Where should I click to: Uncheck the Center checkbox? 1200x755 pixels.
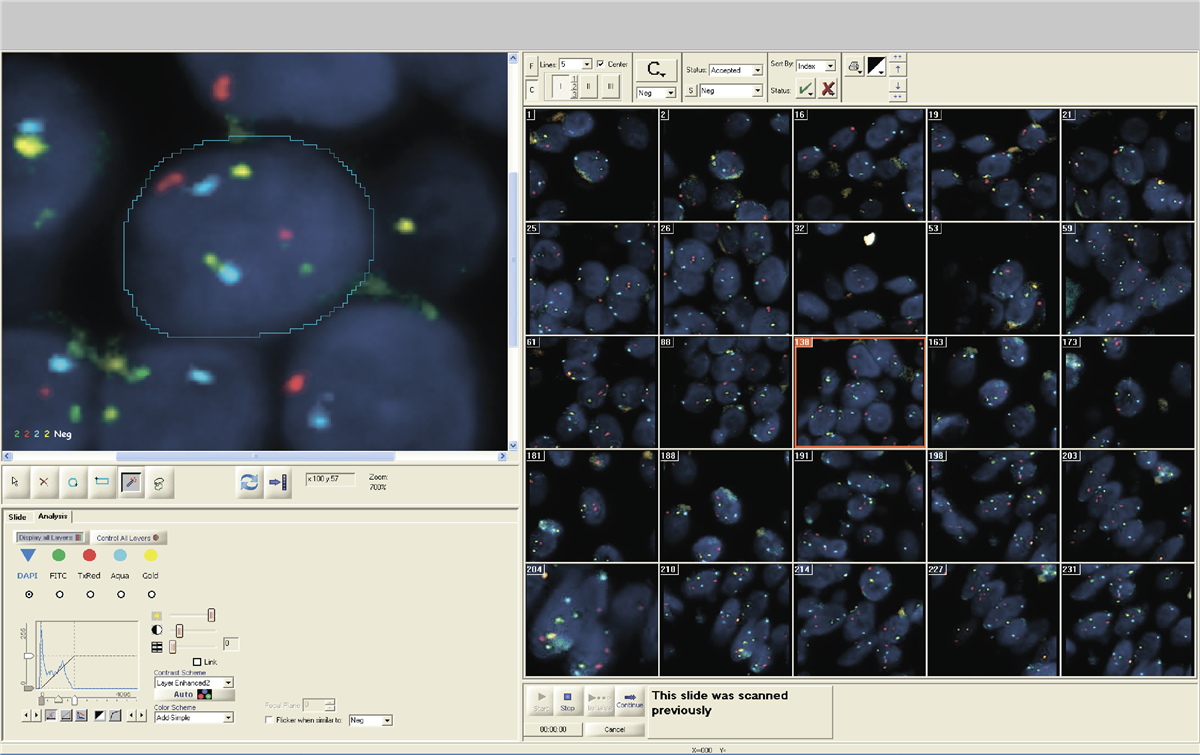[600, 64]
